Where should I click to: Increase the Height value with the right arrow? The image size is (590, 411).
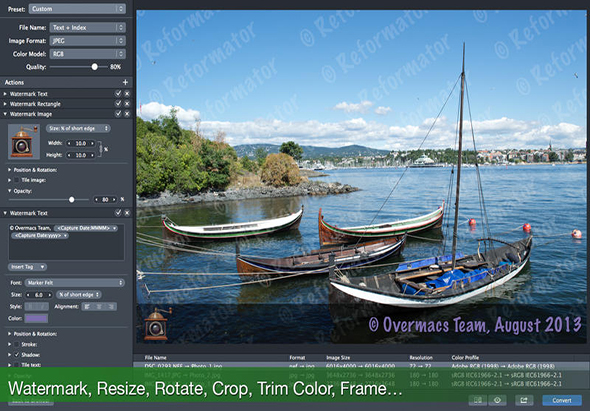coord(92,155)
